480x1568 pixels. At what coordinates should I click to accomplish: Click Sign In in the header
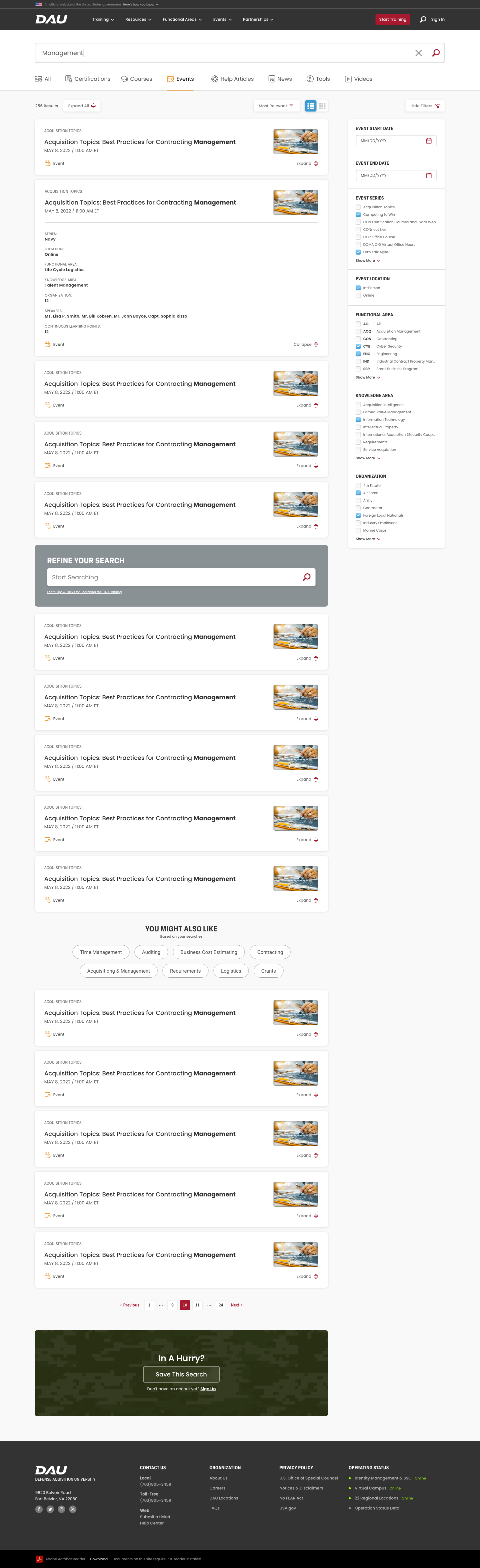click(x=438, y=20)
